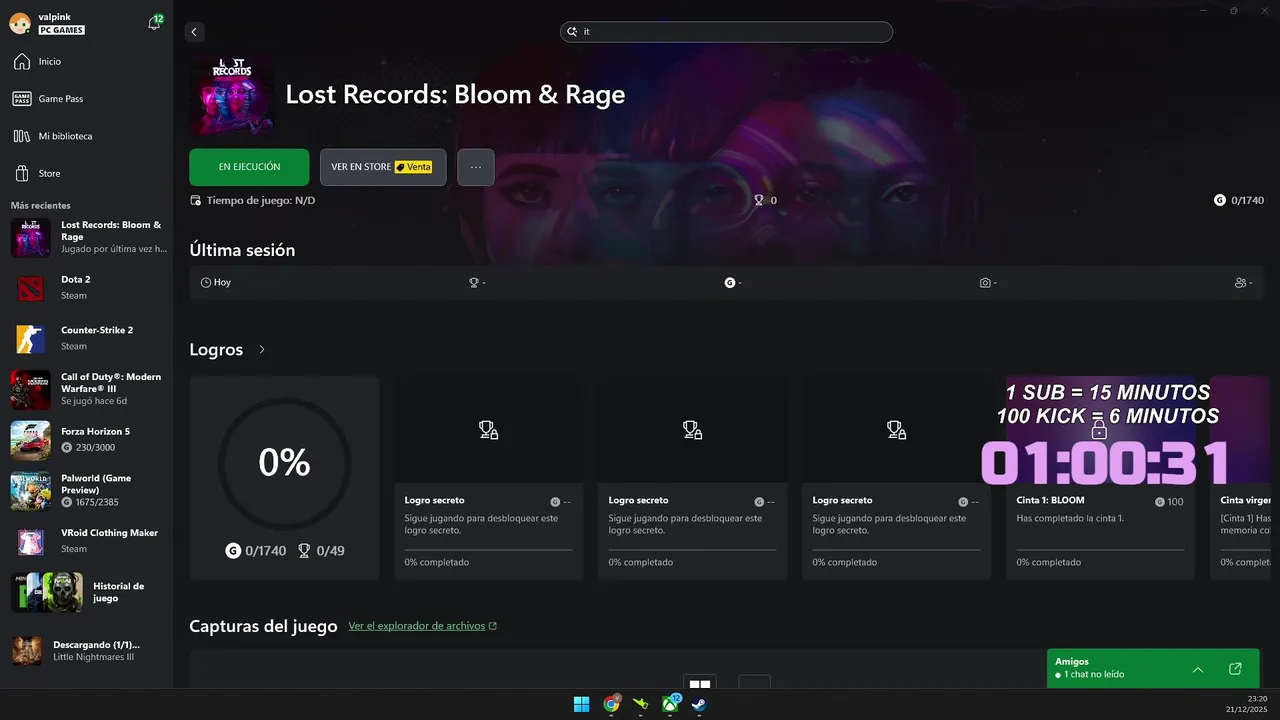Click the search magnifier icon
The width and height of the screenshot is (1280, 720).
click(x=572, y=32)
